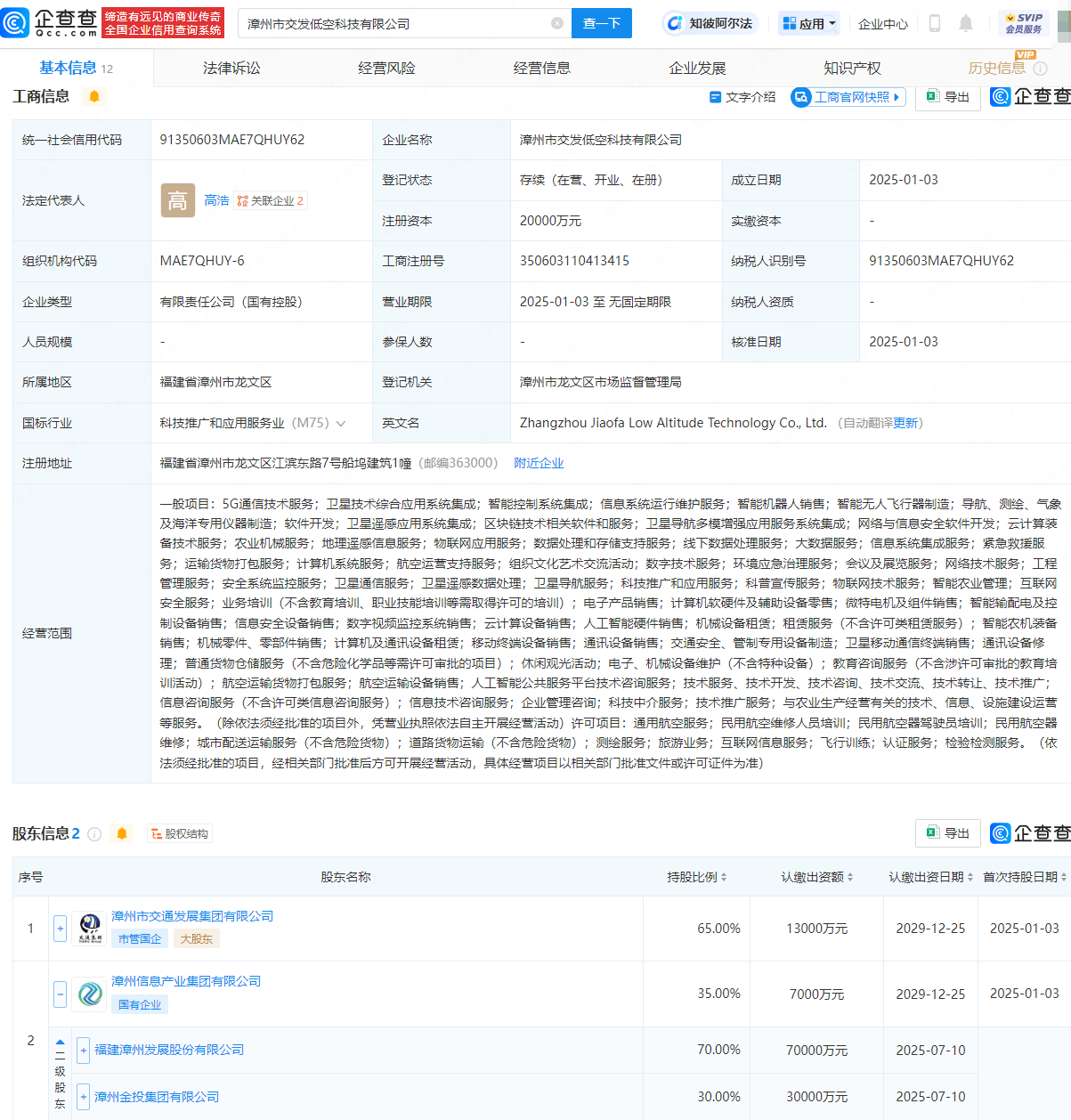The image size is (1071, 1120).
Task: Expand the 漳州市交通发展集团有限公司 shareholder row
Action: (x=60, y=929)
